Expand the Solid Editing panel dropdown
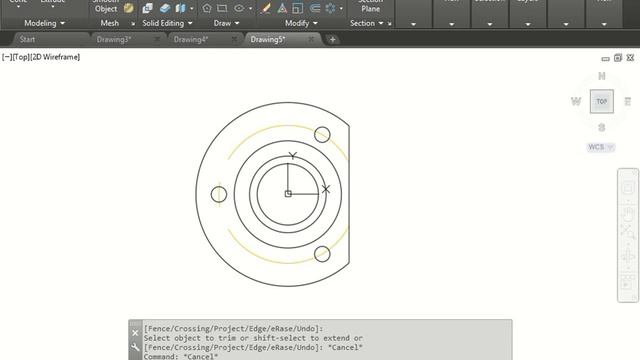 tap(167, 23)
